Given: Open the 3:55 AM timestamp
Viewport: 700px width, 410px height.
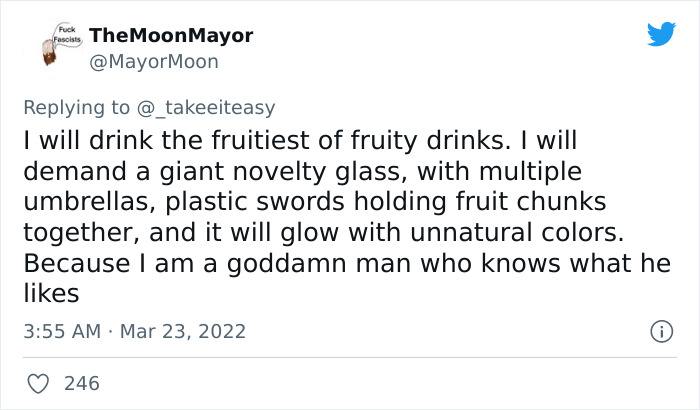Looking at the screenshot, I should coord(62,330).
